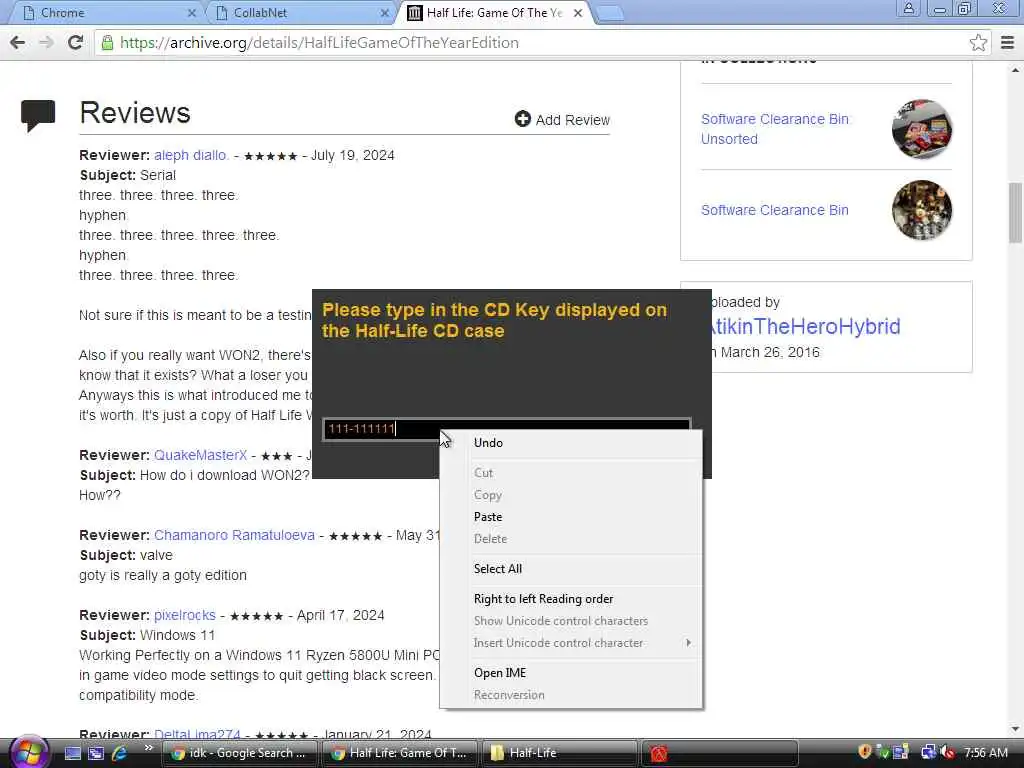1024x768 pixels.
Task: Switch to Half Life: Game Of T... taskbar button
Action: [399, 753]
